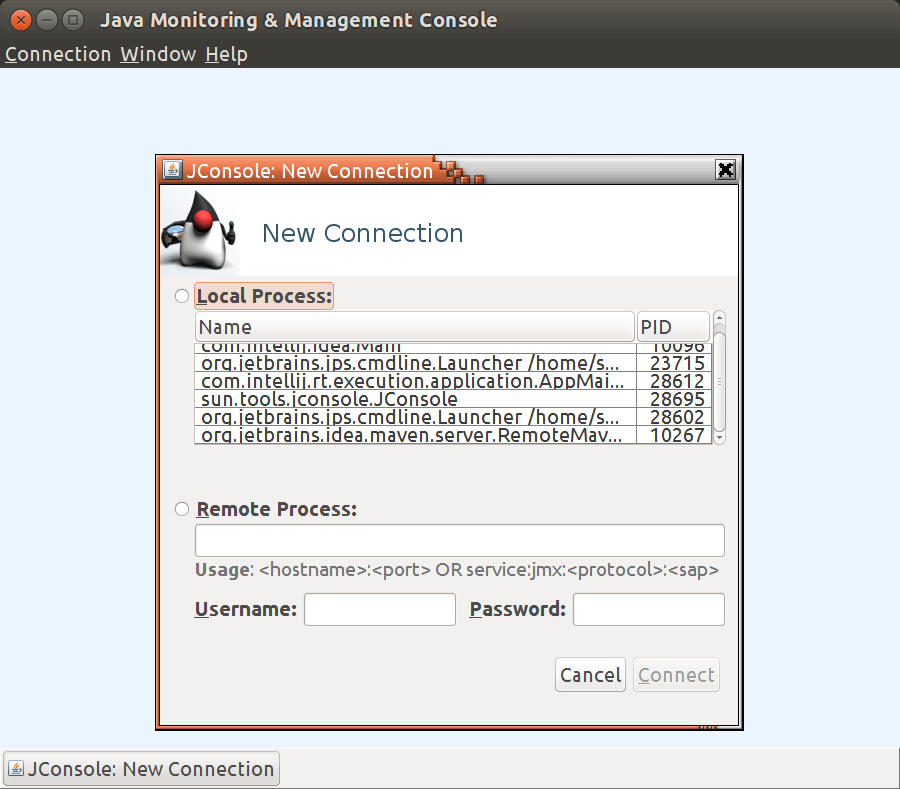Focus the Username input field

(x=380, y=609)
